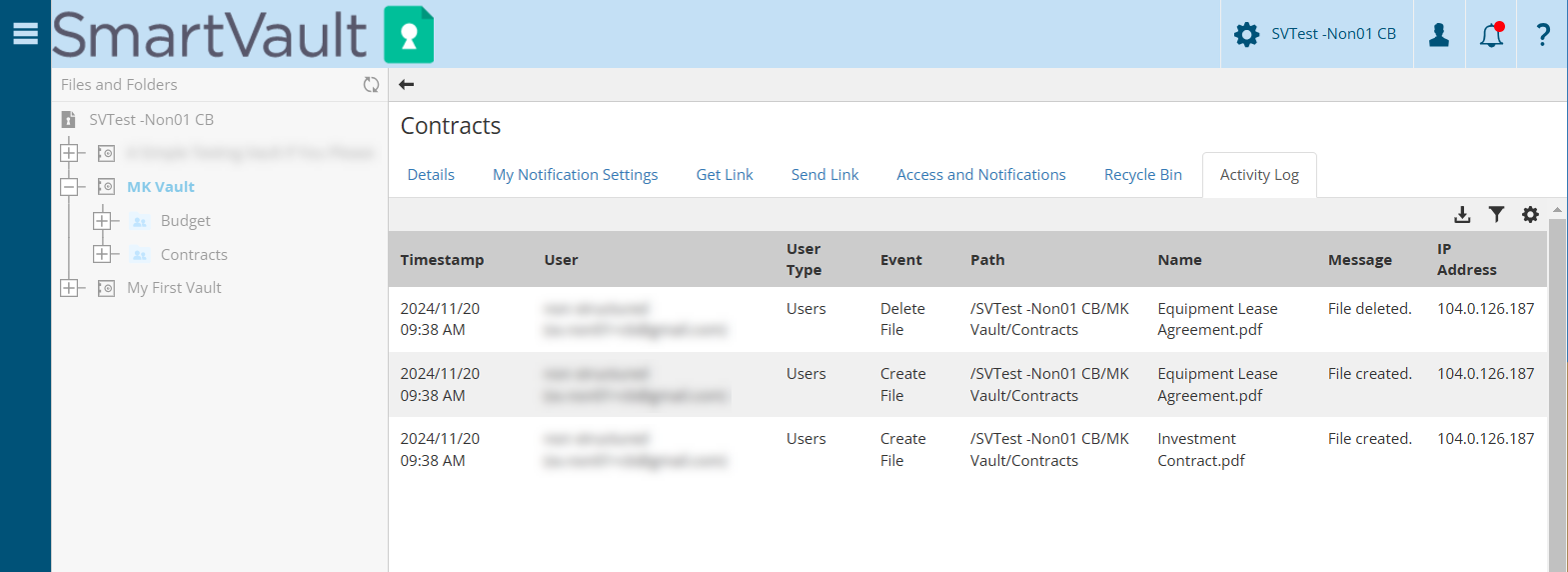Download the activity log
Screen dimensions: 1568x572
[x=1462, y=214]
